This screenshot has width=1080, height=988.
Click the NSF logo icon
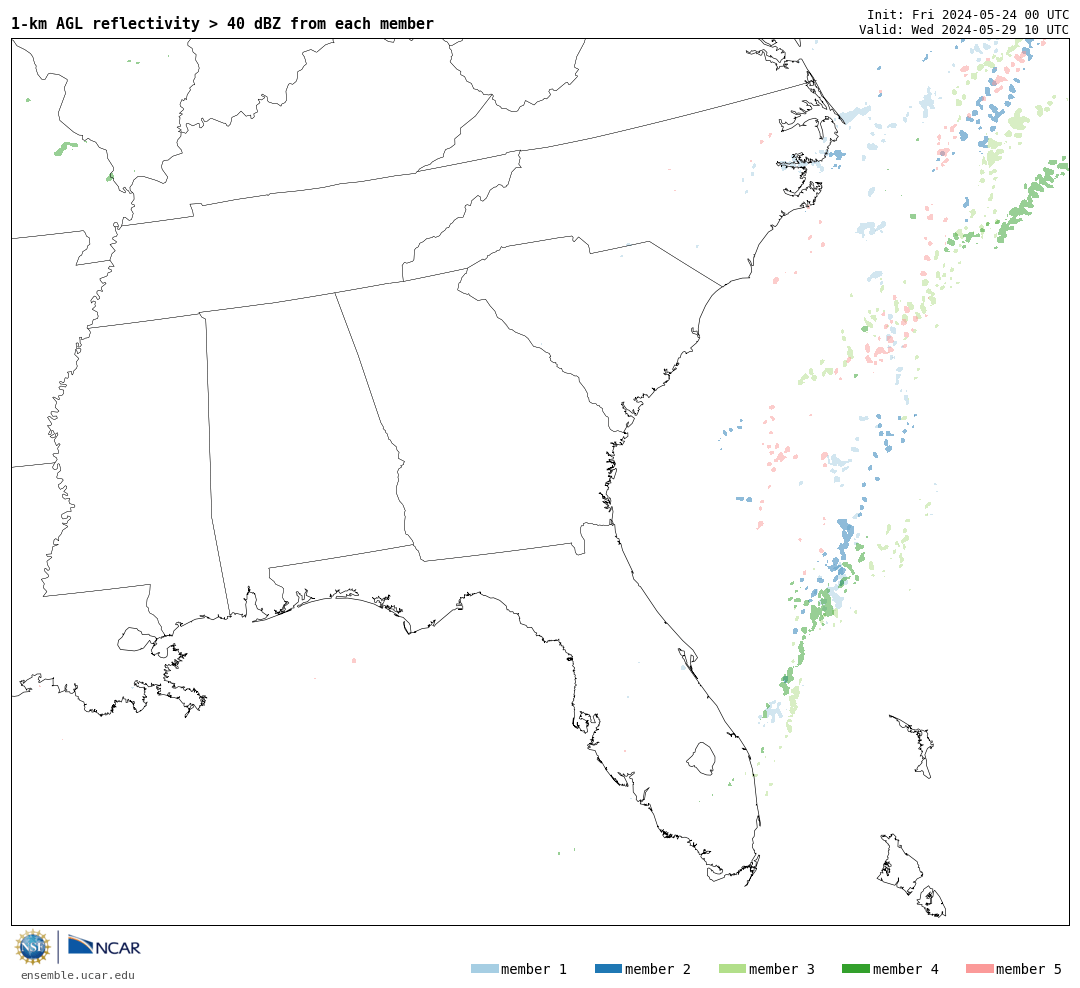32,947
